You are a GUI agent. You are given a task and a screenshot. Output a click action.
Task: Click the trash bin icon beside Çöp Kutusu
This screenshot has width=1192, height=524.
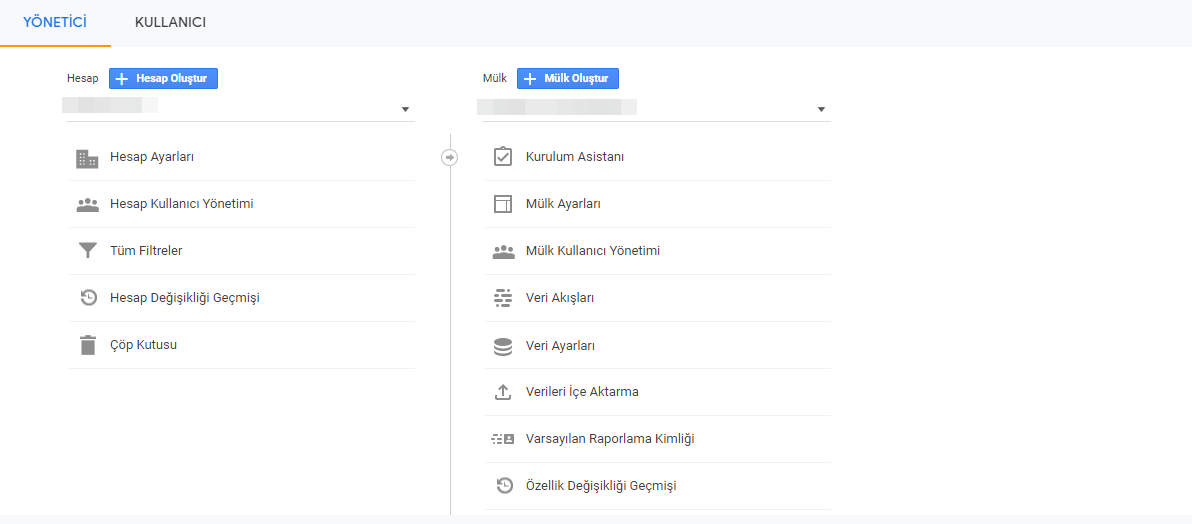click(x=88, y=345)
